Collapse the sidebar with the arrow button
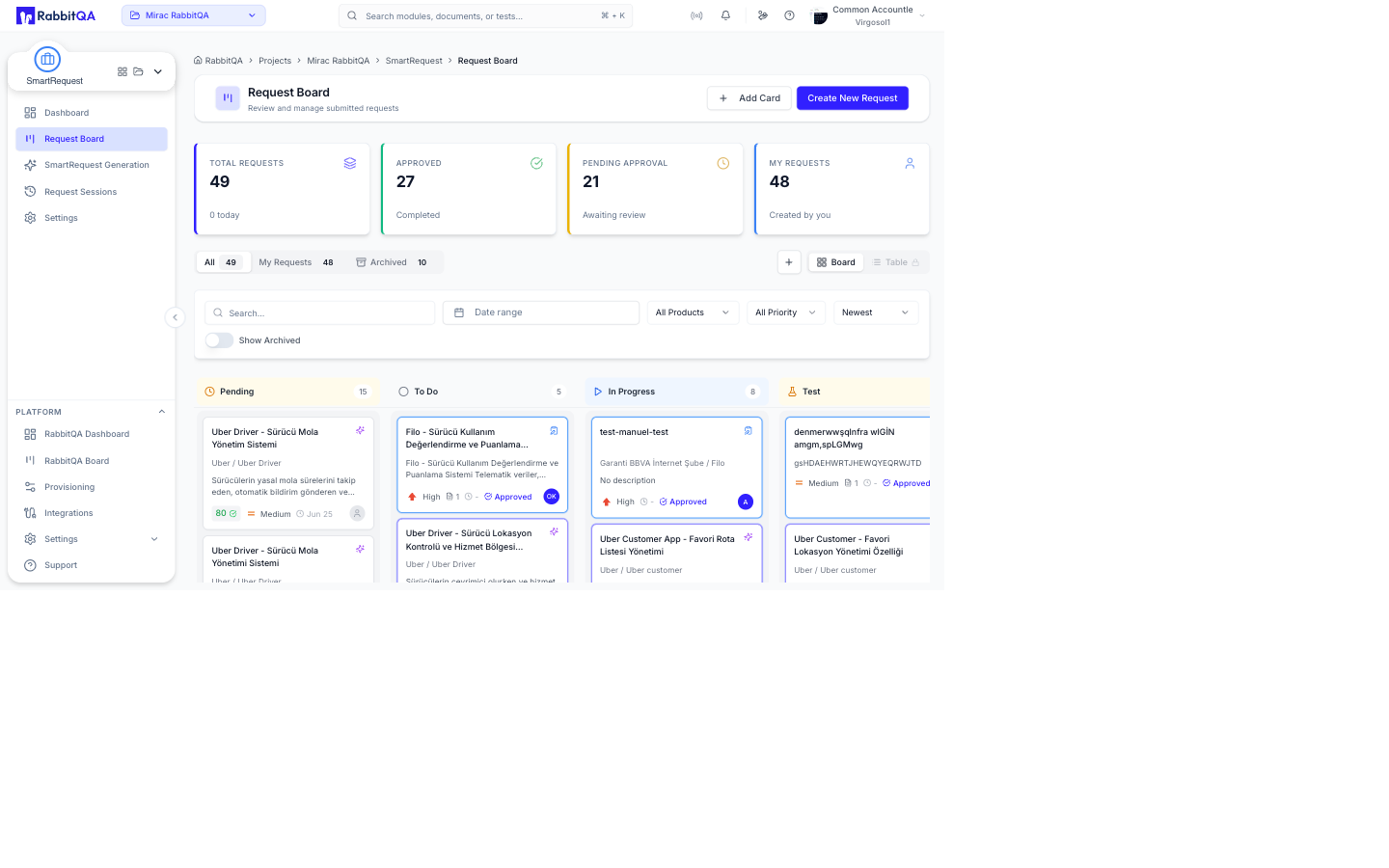Image resolution: width=1389 pixels, height=868 pixels. [175, 317]
